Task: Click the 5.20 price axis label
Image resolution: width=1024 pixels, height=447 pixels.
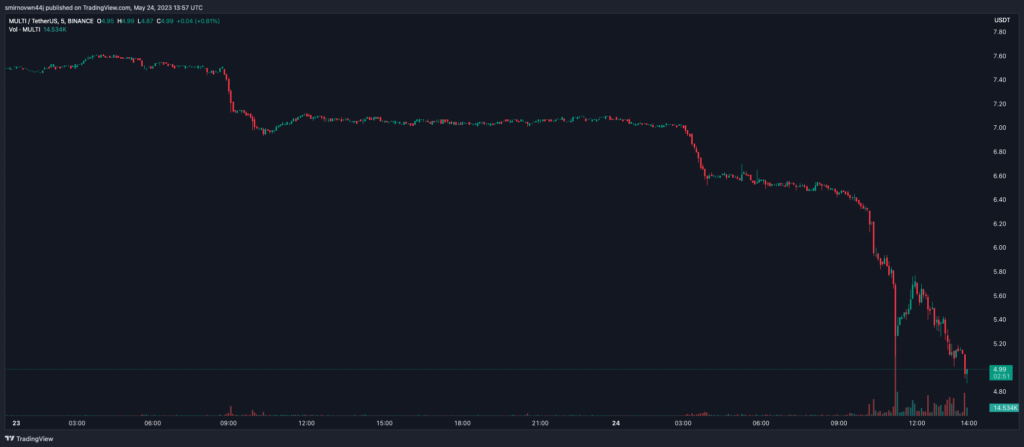Action: (x=999, y=343)
